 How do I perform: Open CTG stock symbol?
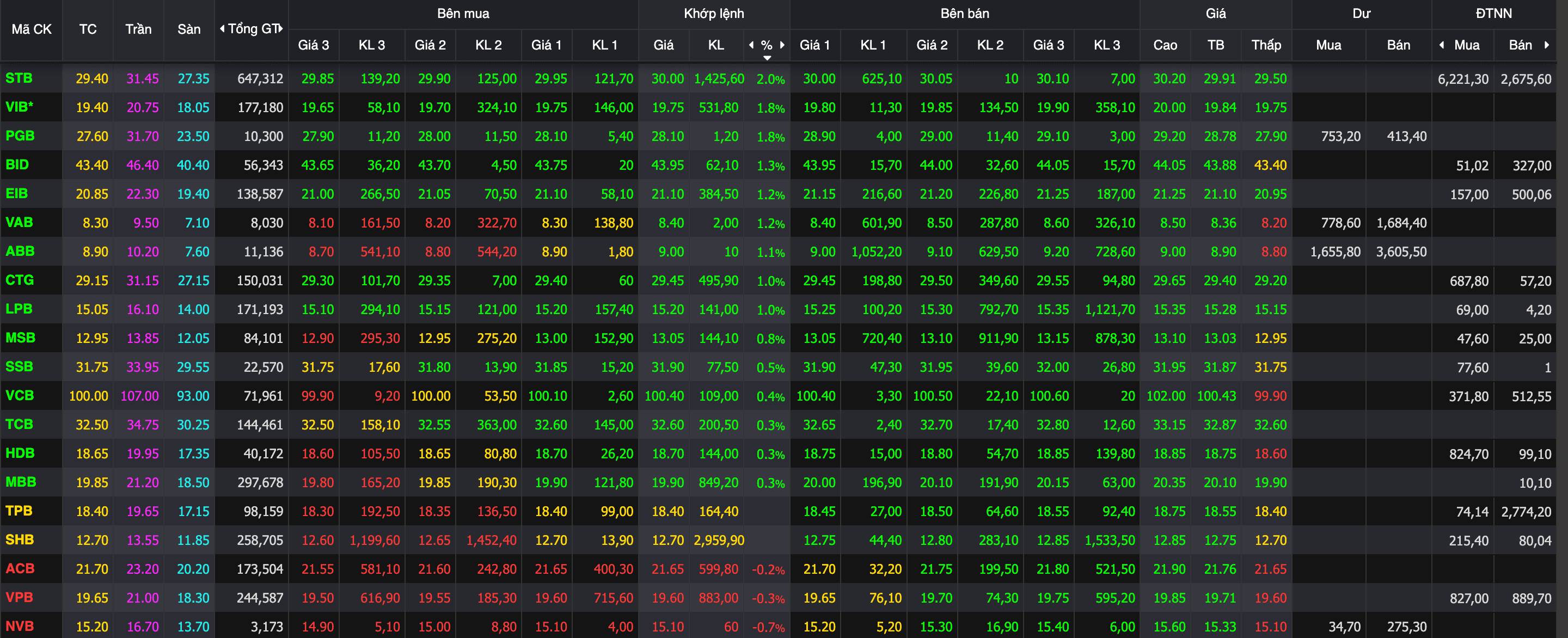tap(20, 280)
